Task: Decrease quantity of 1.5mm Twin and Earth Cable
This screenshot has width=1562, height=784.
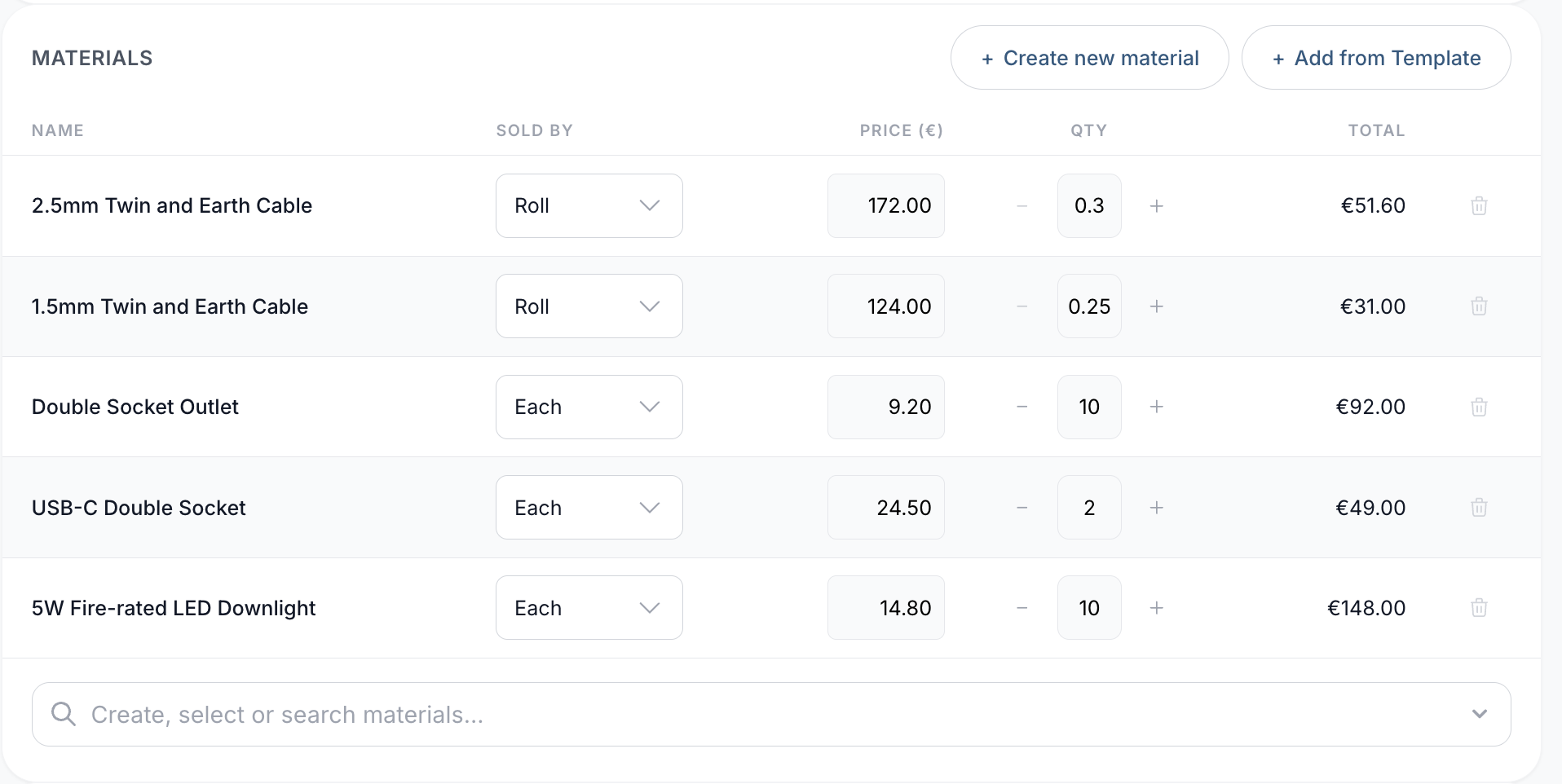Action: (1022, 306)
